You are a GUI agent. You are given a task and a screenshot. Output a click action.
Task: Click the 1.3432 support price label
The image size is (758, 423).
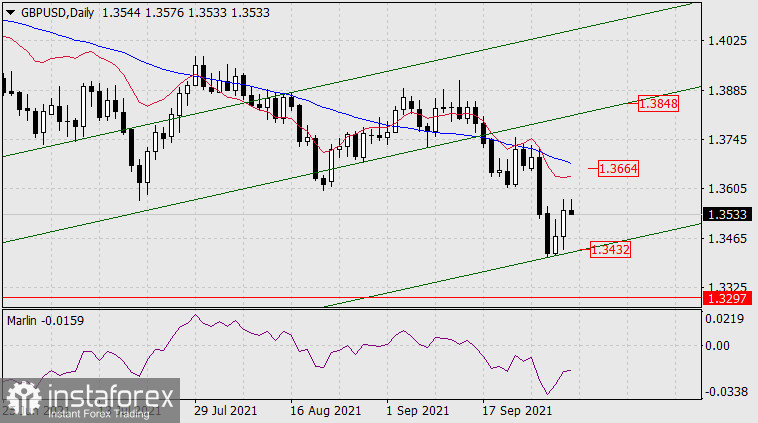[x=610, y=250]
